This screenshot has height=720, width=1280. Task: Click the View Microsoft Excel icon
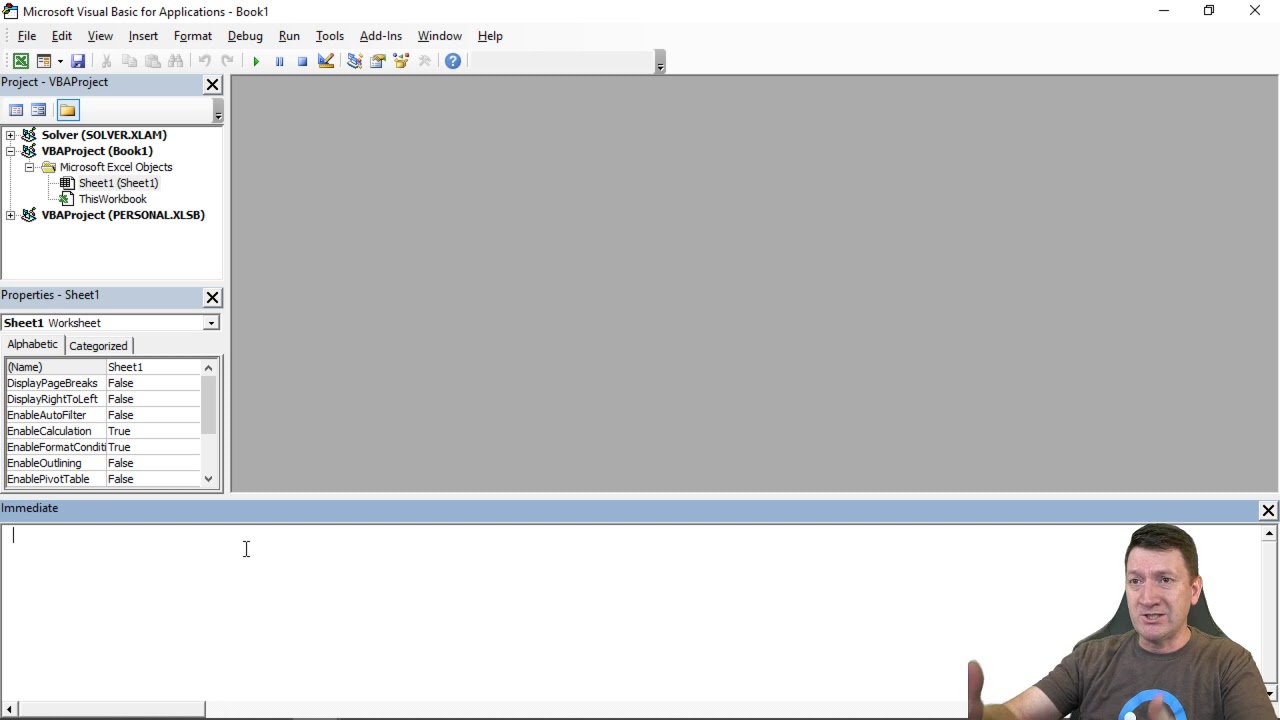(x=20, y=61)
